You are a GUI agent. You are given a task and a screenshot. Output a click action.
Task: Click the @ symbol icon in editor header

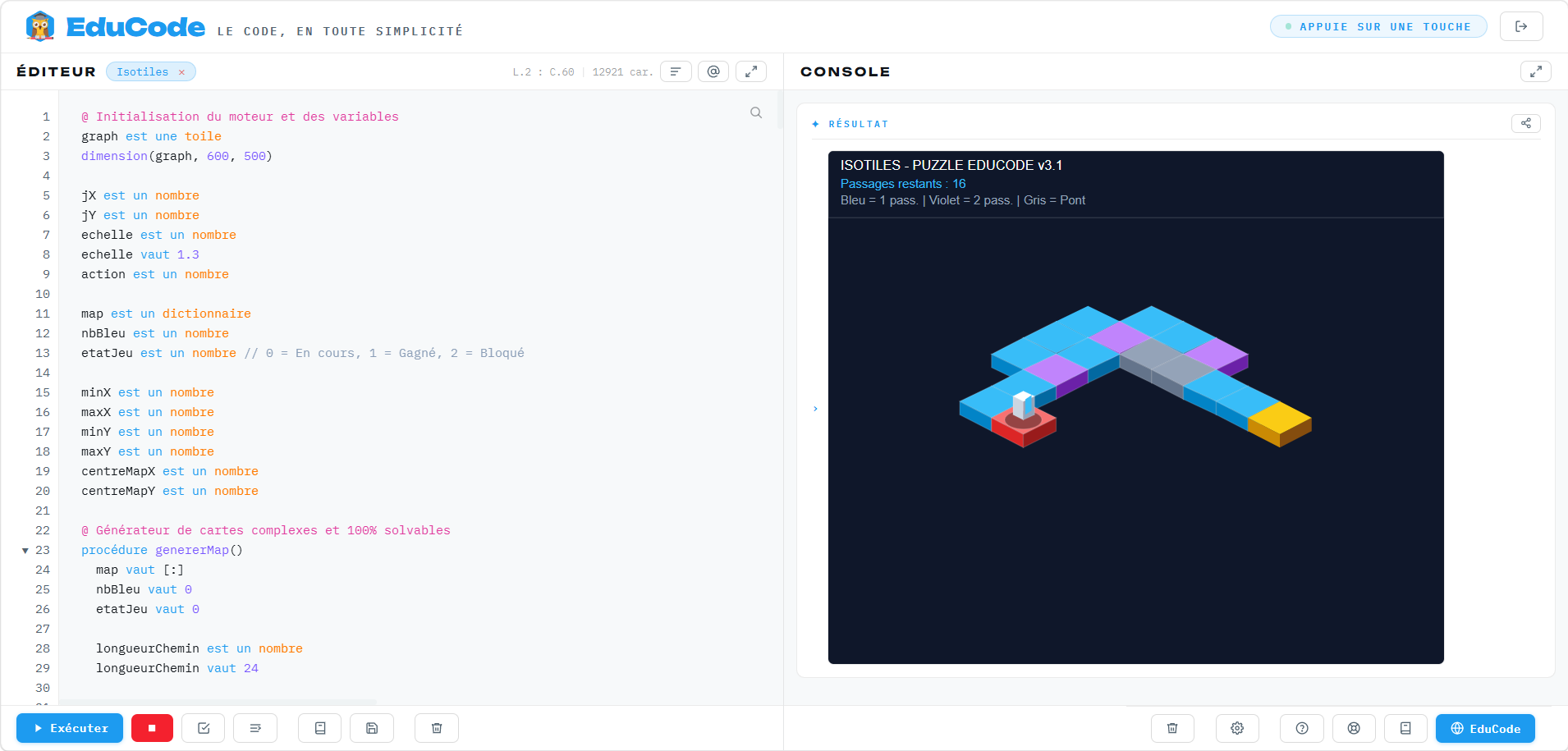pos(713,71)
